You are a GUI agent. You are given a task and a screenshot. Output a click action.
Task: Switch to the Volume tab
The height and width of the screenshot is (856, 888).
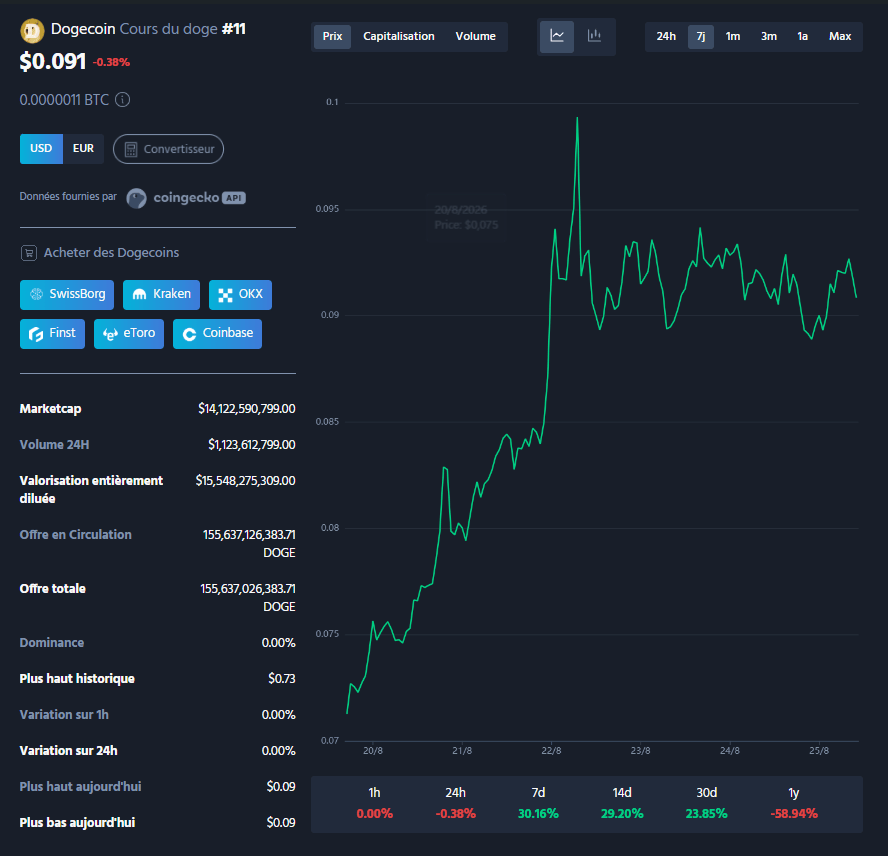[476, 36]
